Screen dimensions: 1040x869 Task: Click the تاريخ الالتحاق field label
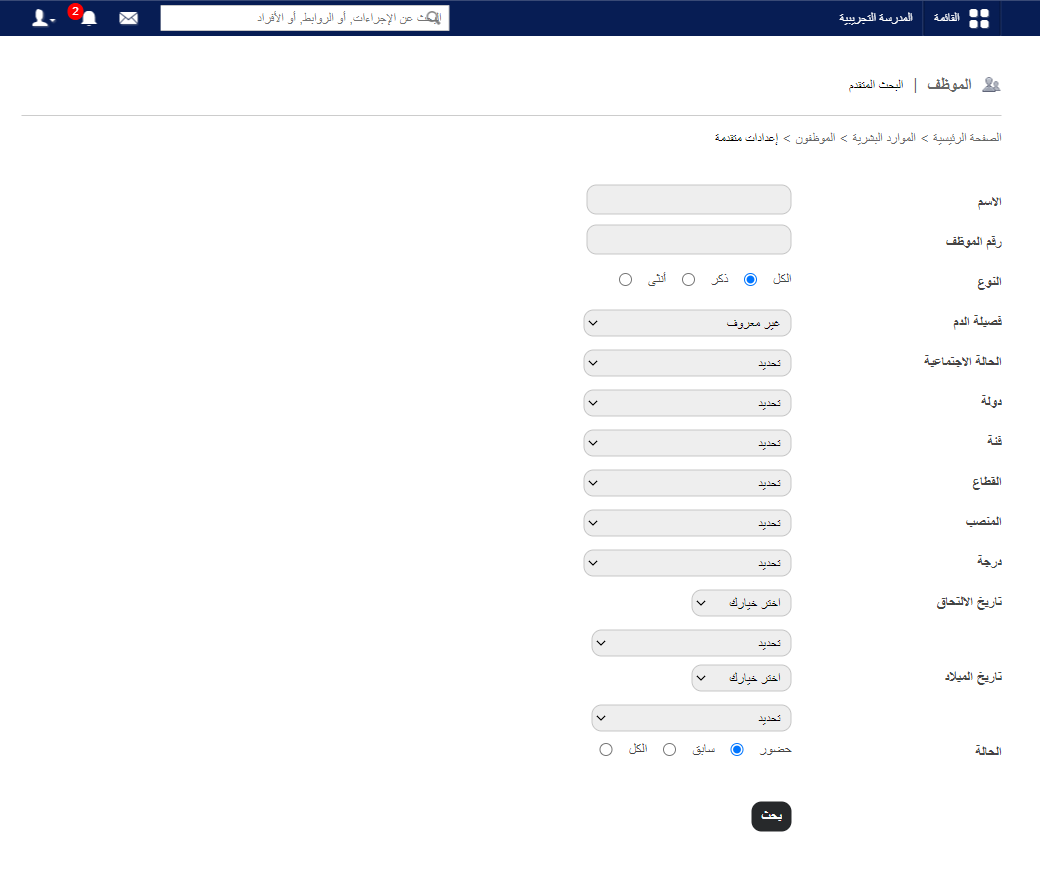[969, 602]
